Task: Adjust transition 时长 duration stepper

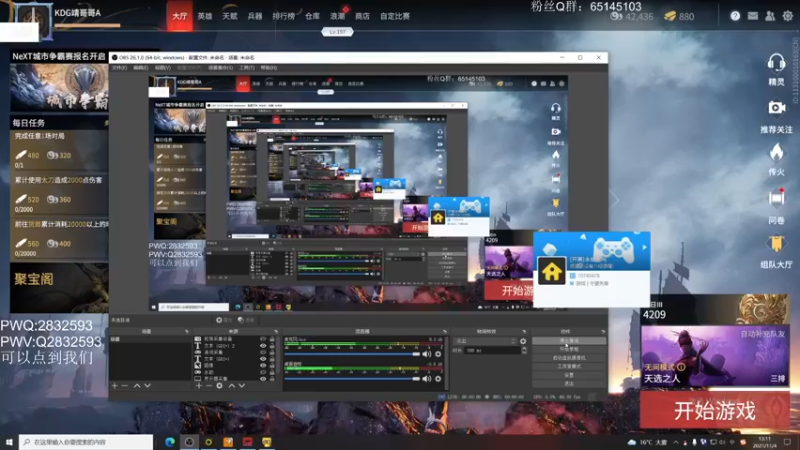Action: click(523, 351)
